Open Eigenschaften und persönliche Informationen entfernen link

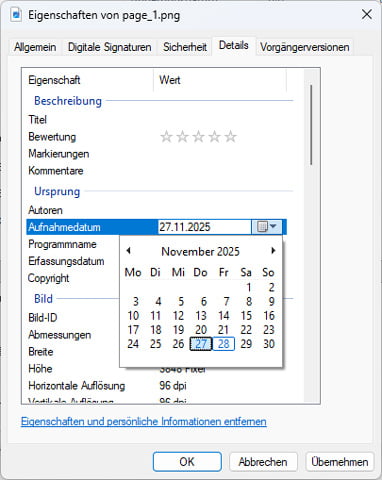tap(144, 421)
